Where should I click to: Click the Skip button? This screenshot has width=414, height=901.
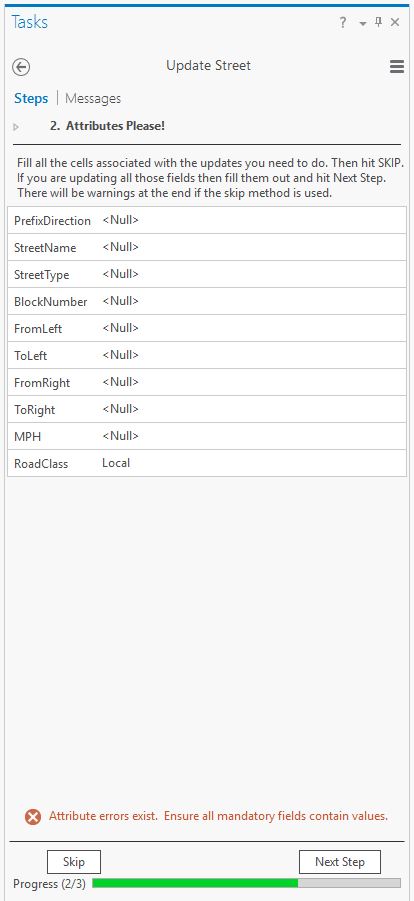[x=74, y=862]
